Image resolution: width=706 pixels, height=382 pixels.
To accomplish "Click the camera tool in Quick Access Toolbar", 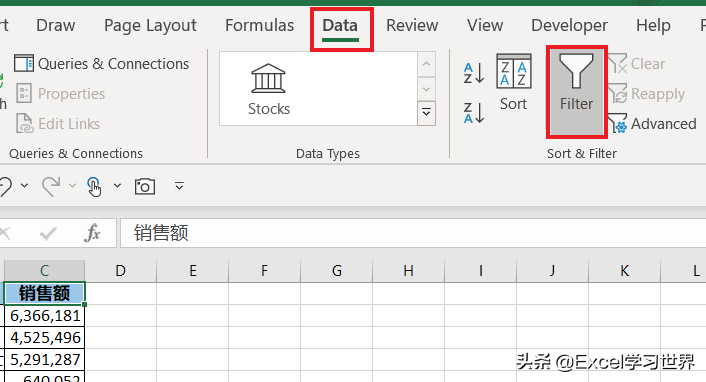I will tap(145, 186).
